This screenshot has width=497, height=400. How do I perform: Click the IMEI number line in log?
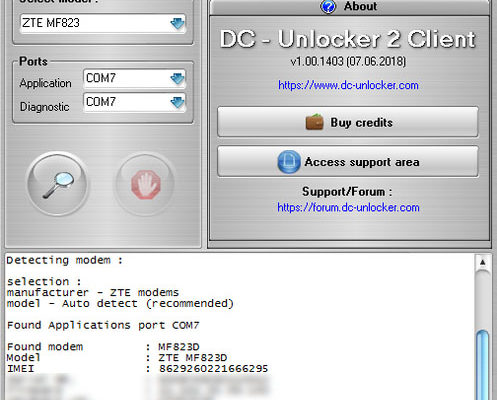point(137,369)
